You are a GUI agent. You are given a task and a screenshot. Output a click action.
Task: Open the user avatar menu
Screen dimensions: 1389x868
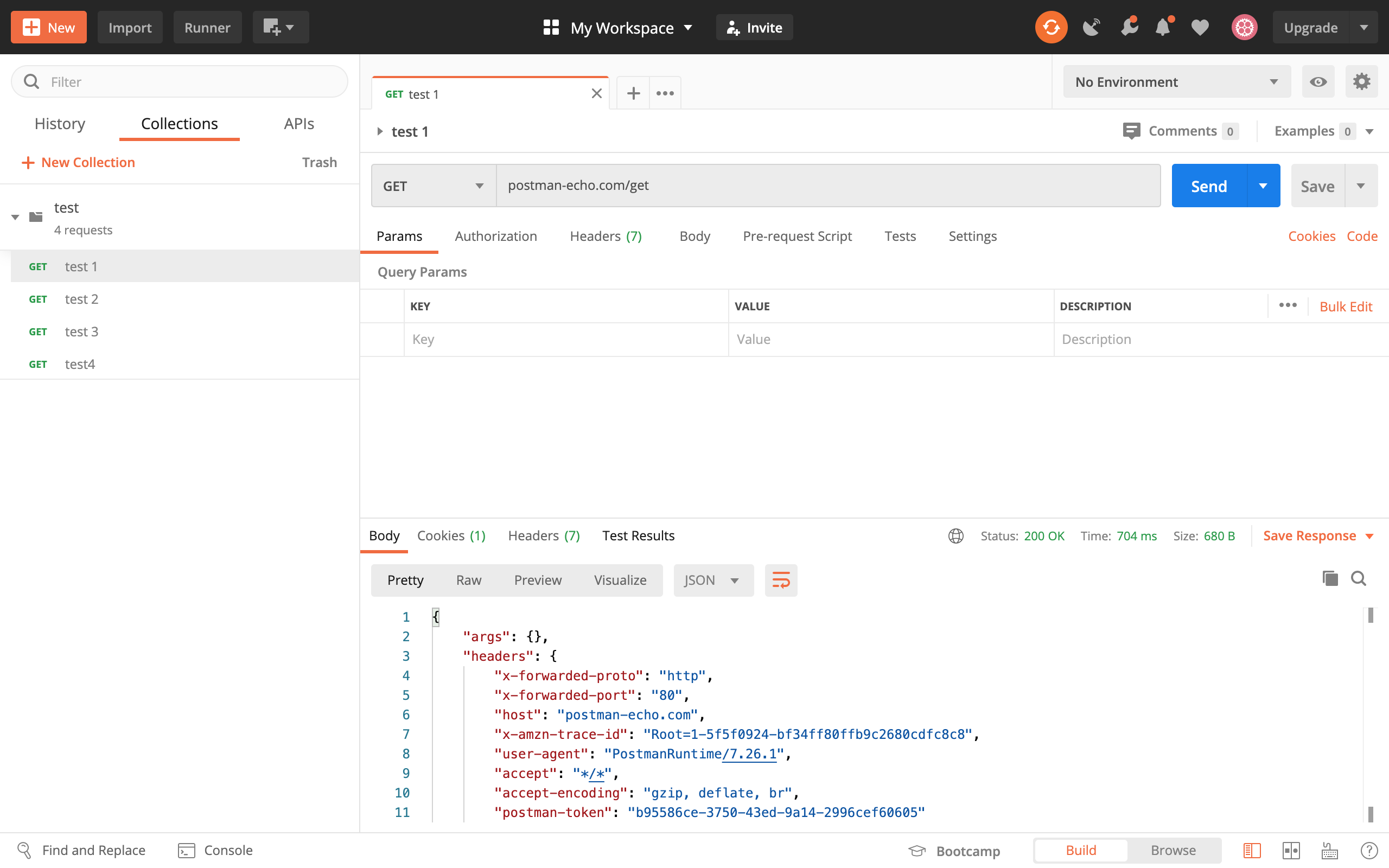(x=1244, y=27)
